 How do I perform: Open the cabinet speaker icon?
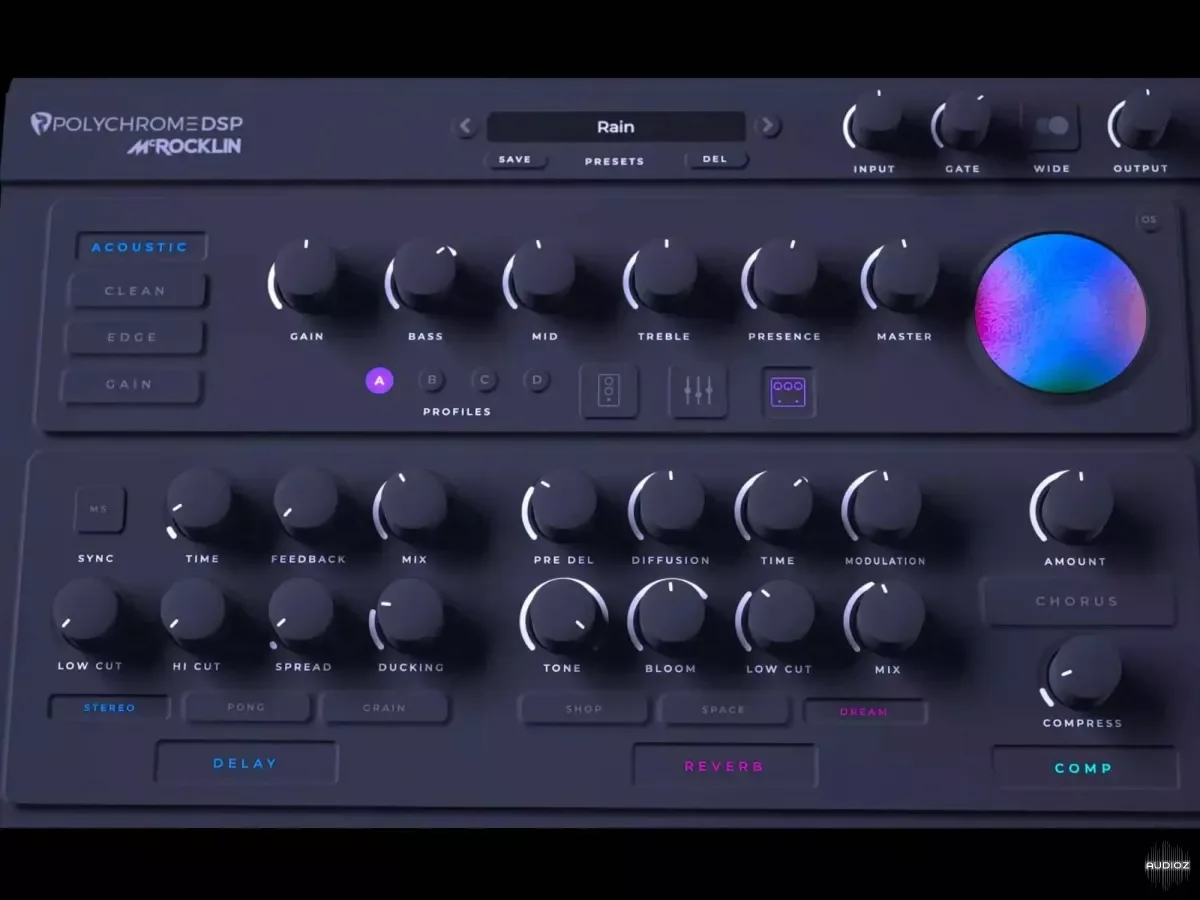[609, 390]
